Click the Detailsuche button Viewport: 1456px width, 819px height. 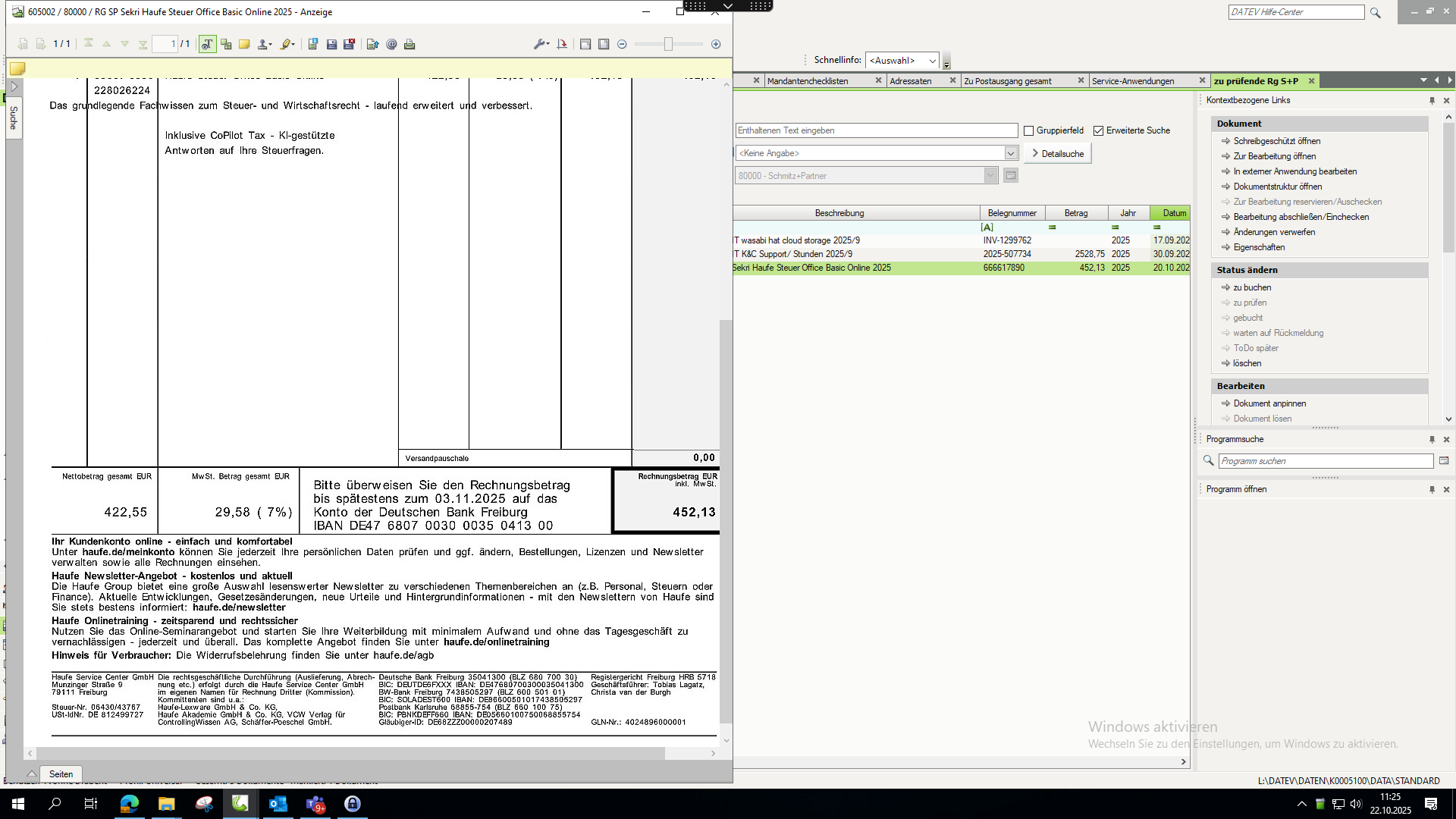pyautogui.click(x=1057, y=154)
